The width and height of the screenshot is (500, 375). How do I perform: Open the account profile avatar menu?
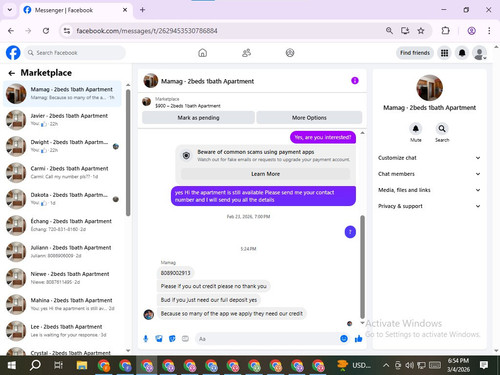[x=480, y=53]
